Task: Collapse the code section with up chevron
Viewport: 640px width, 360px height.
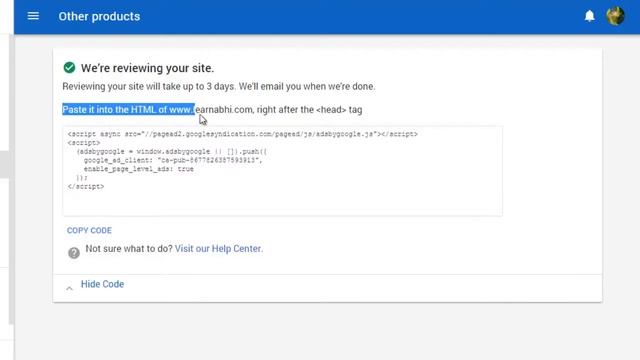Action: click(69, 288)
